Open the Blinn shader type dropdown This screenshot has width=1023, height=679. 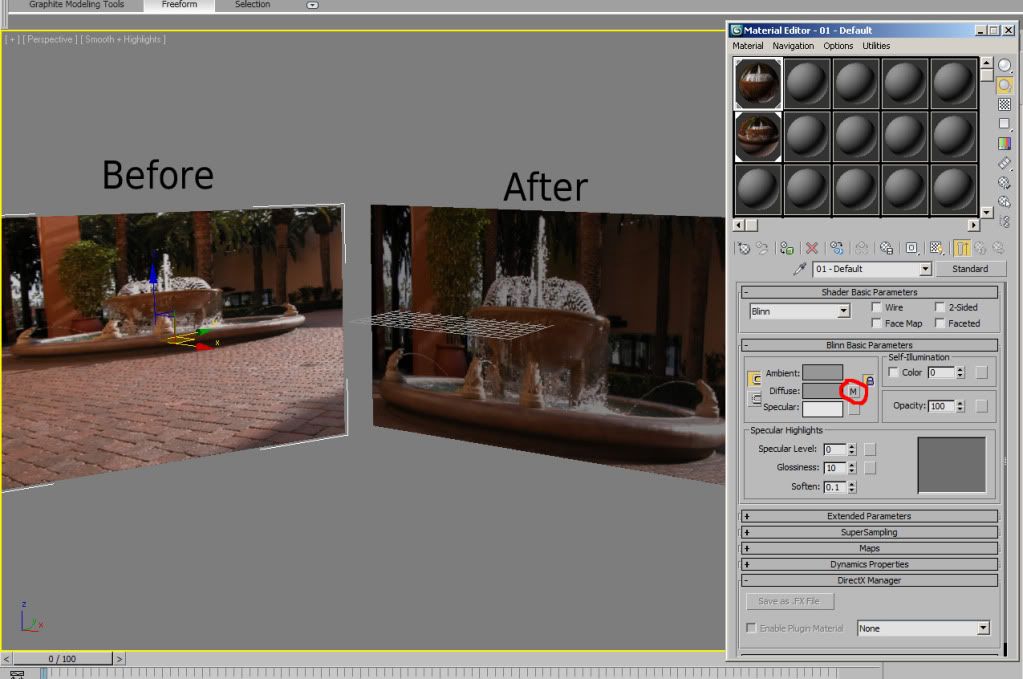pos(843,311)
